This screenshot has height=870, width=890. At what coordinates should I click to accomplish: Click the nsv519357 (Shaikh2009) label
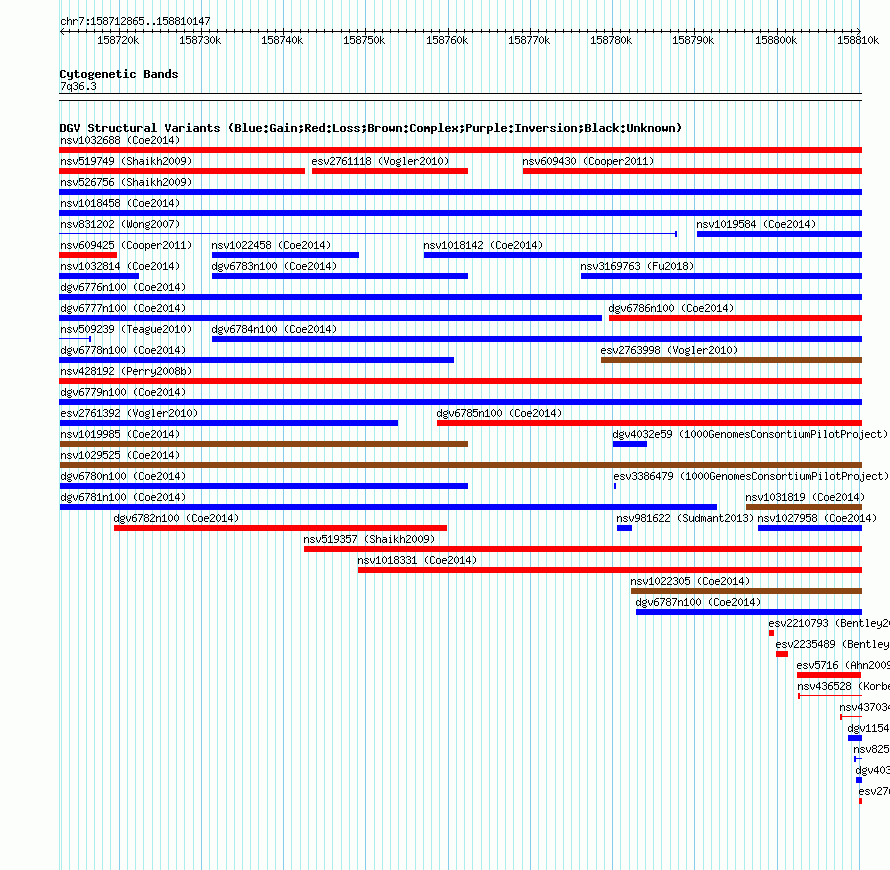pyautogui.click(x=369, y=539)
